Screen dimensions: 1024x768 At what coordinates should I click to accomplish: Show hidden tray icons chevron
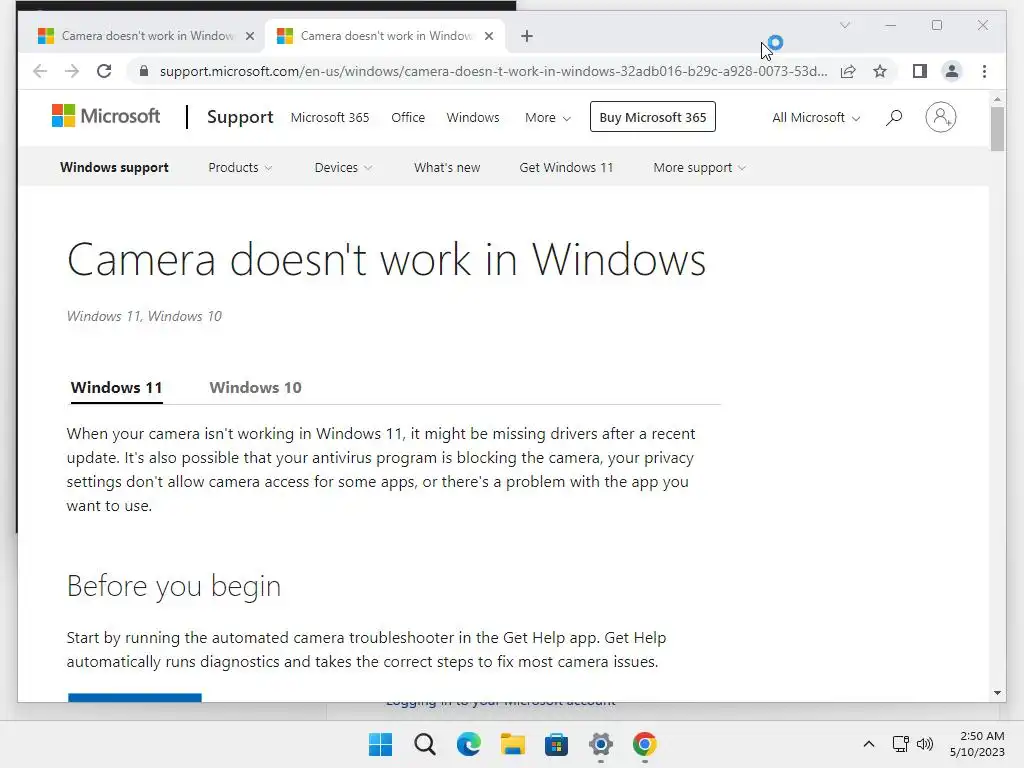[869, 744]
